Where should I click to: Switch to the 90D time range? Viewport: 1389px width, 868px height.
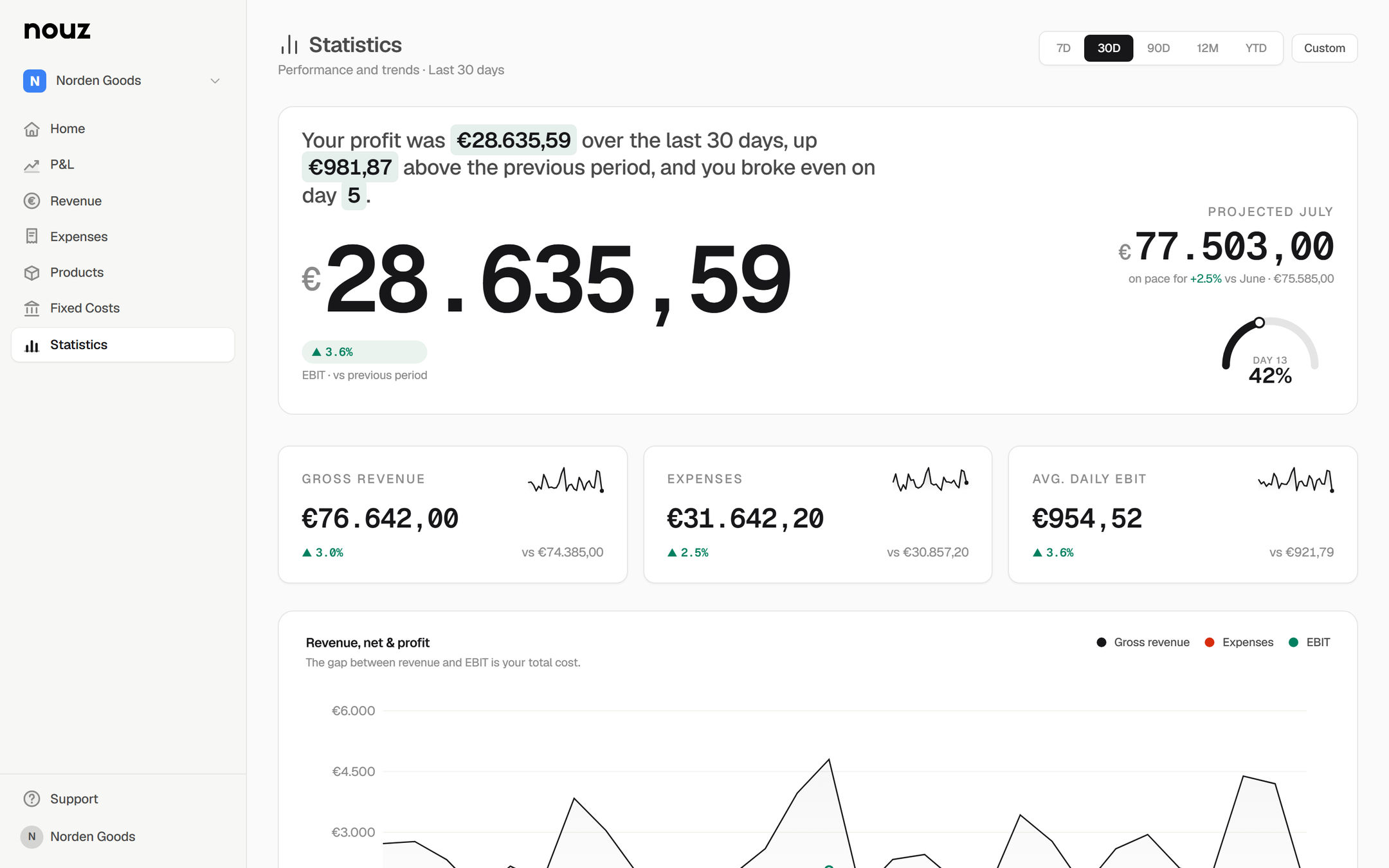pyautogui.click(x=1158, y=48)
